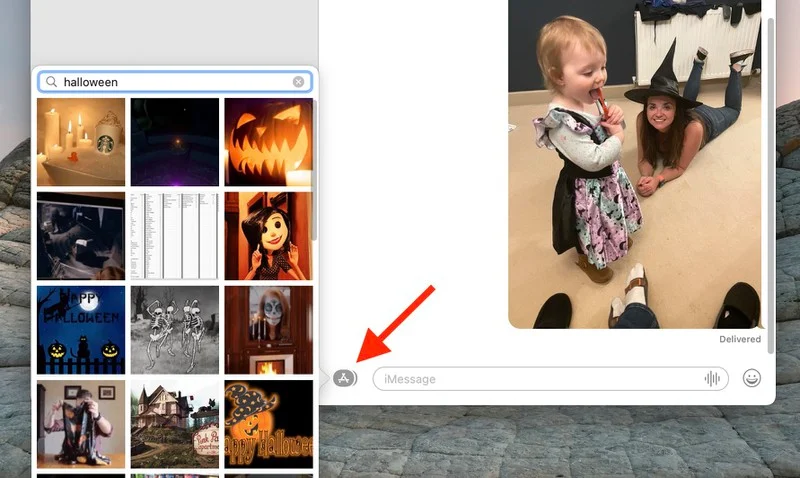Viewport: 800px width, 478px height.
Task: Choose the dark purple-lit GIF
Action: 175,142
